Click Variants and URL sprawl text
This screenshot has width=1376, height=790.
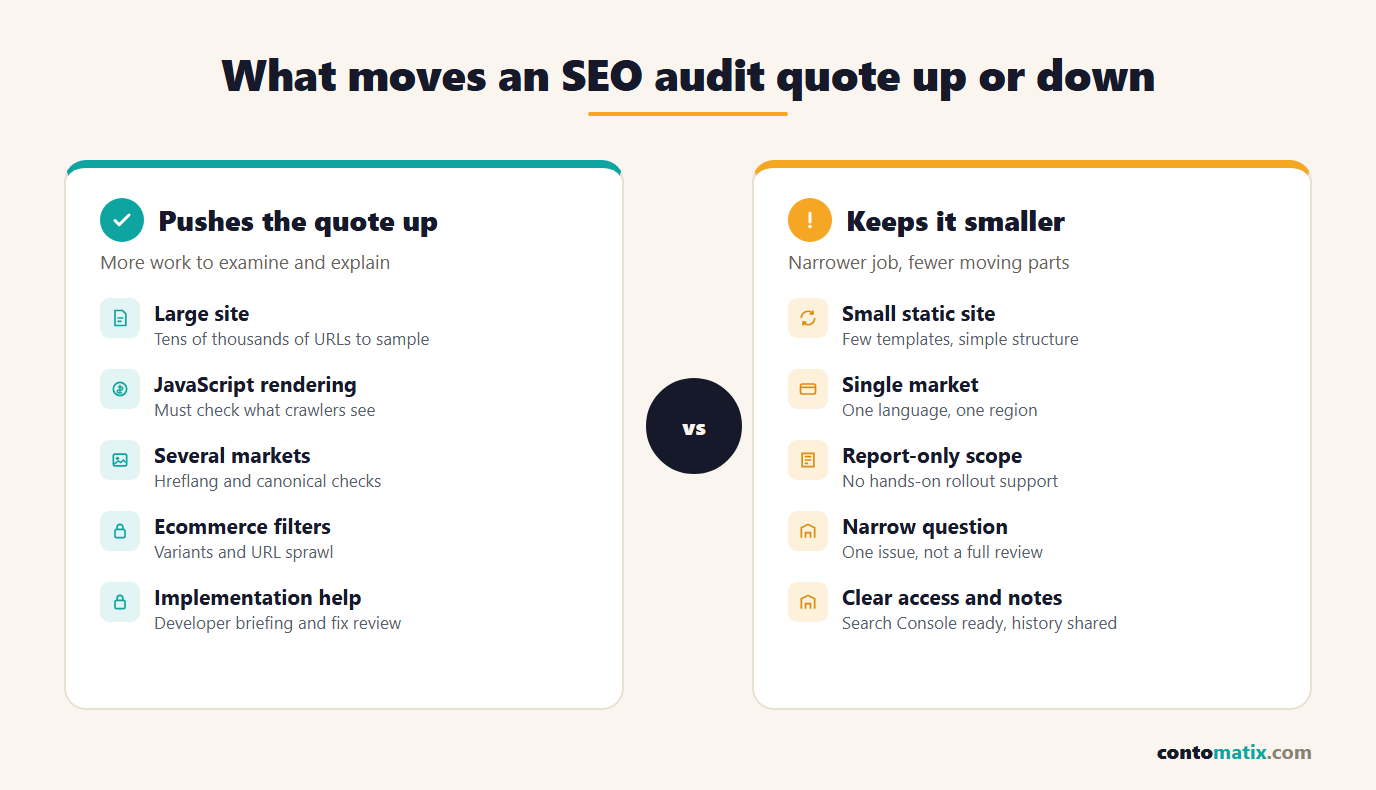(244, 552)
